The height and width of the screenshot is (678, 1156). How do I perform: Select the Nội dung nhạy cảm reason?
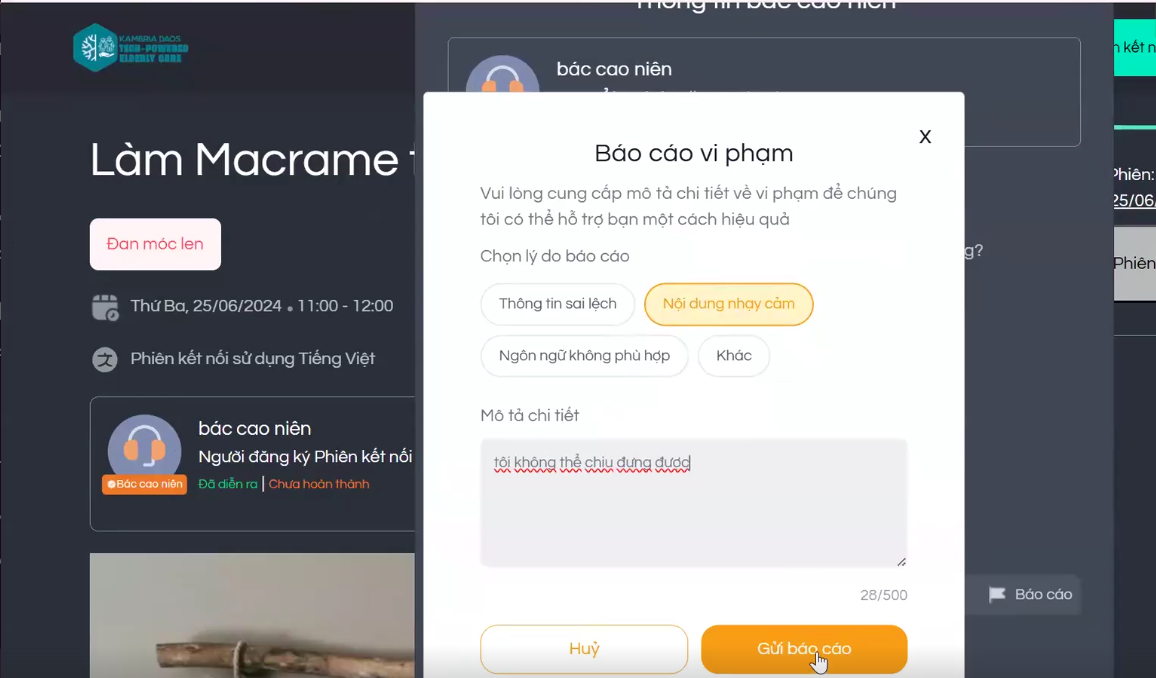(728, 304)
